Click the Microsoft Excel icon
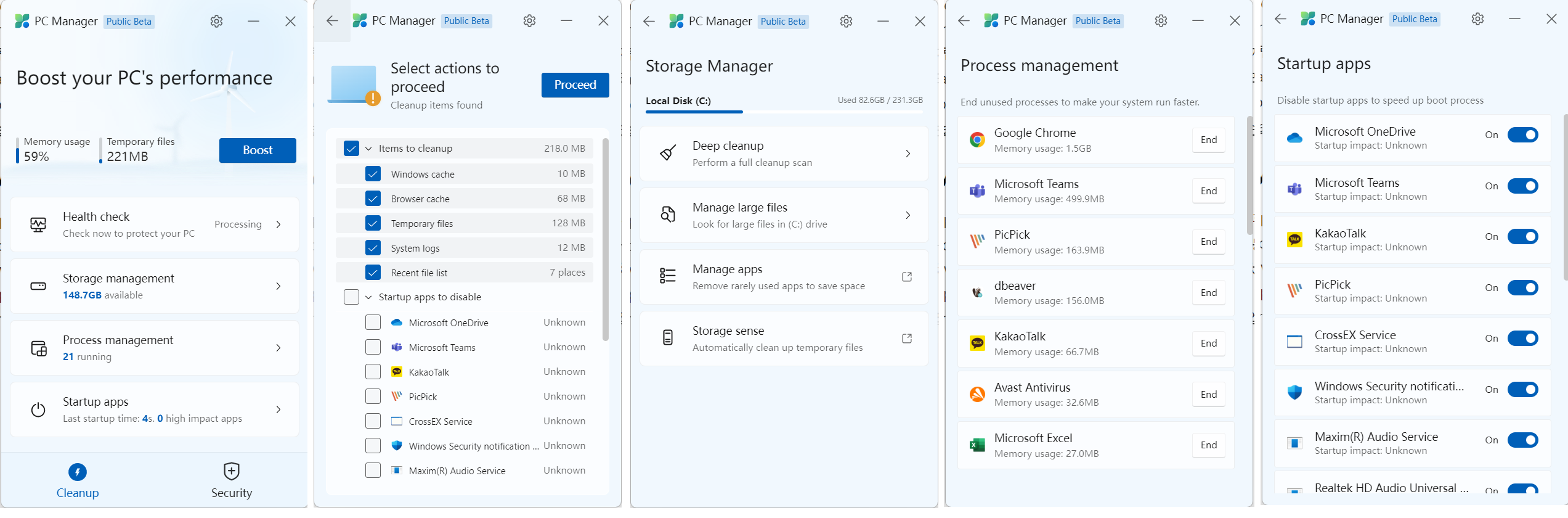This screenshot has width=1568, height=518. pos(977,445)
